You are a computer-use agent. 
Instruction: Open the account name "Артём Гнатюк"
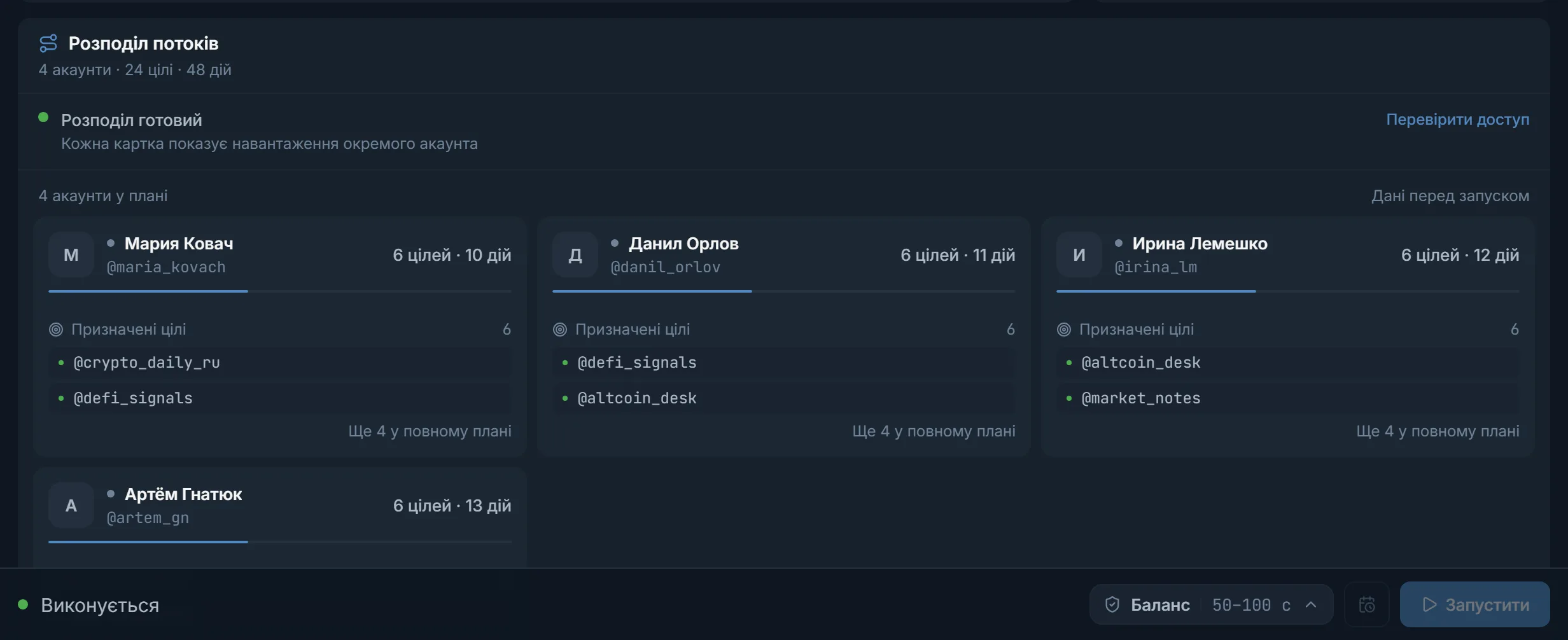click(x=183, y=494)
